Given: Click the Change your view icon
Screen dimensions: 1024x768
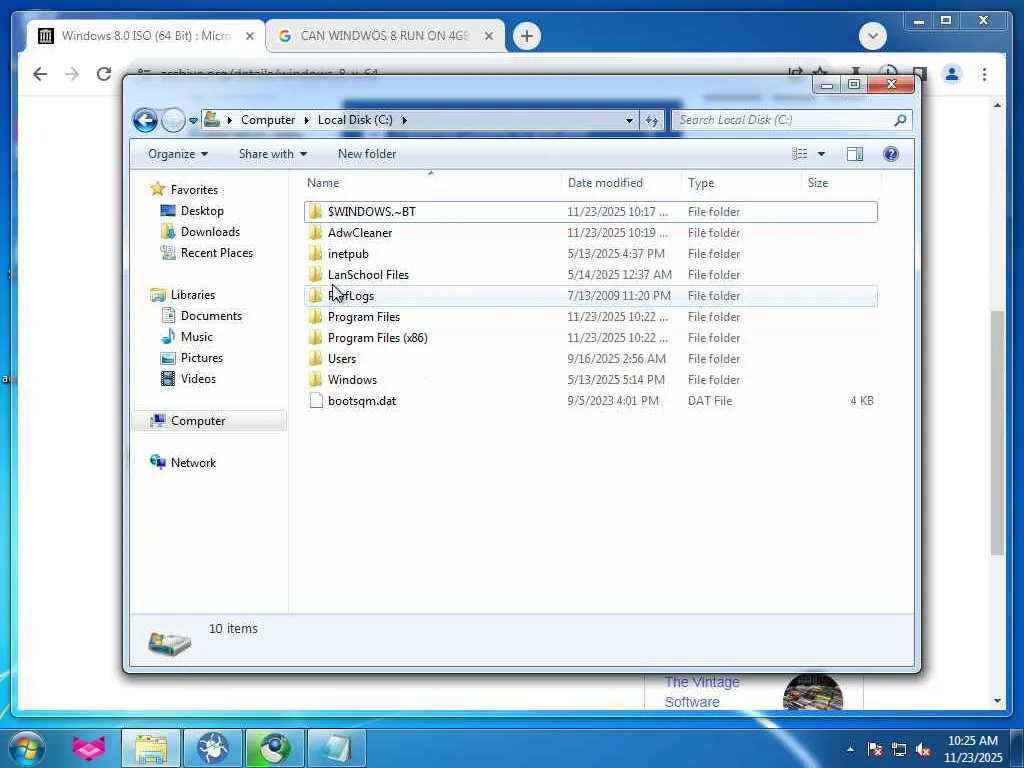Looking at the screenshot, I should [x=800, y=154].
